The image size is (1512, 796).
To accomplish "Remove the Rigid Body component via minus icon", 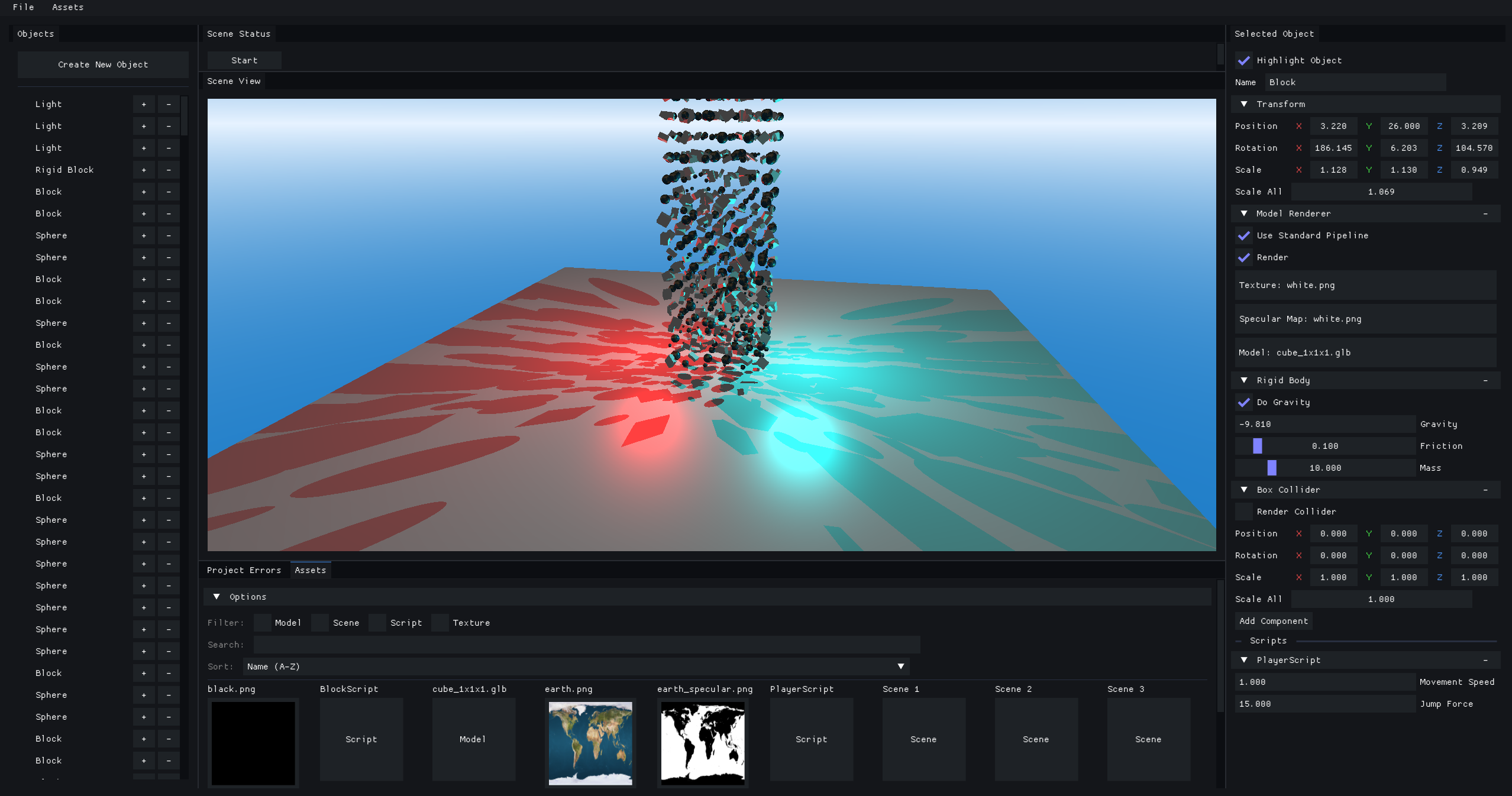I will (1485, 380).
